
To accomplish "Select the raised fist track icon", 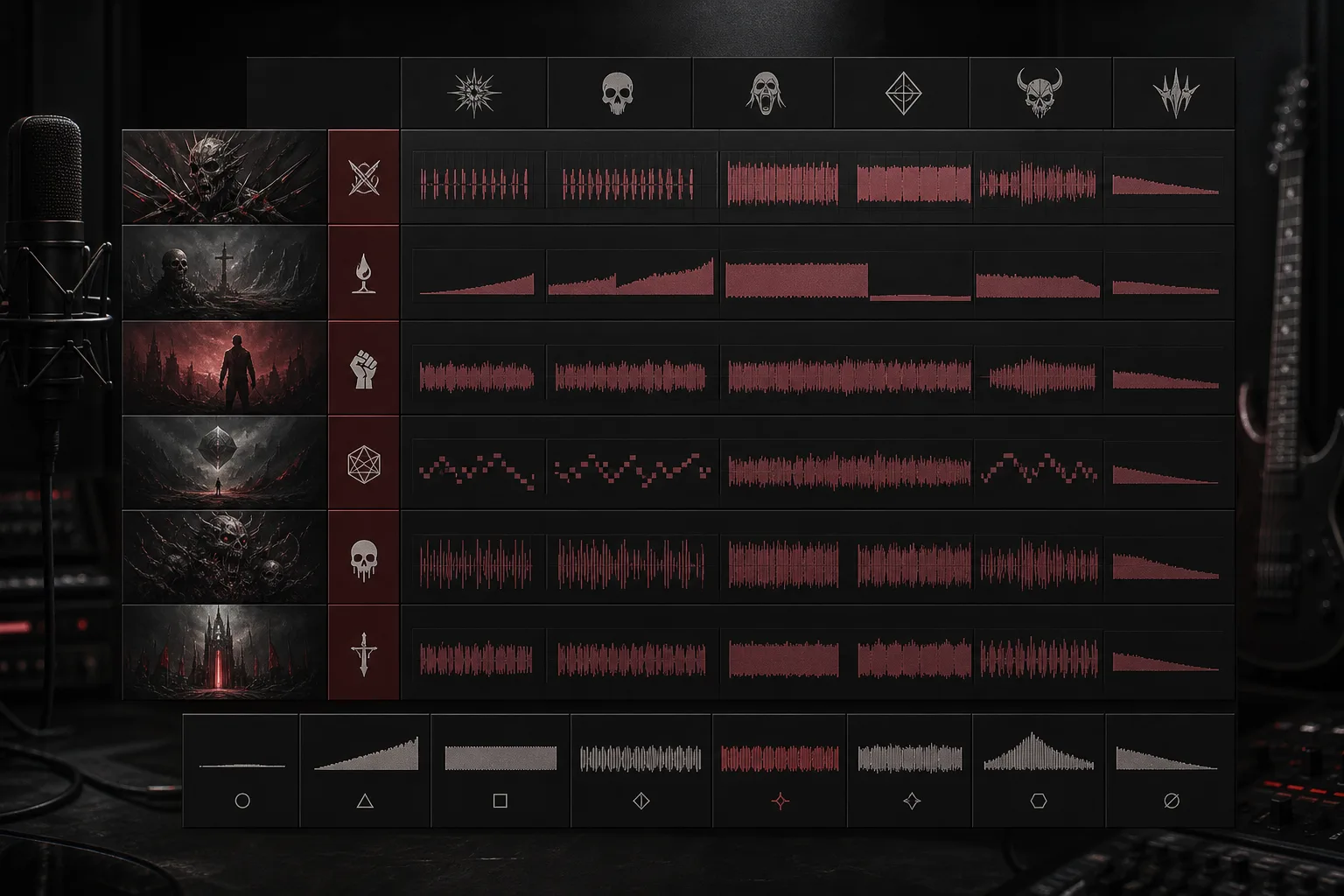I will click(x=362, y=368).
